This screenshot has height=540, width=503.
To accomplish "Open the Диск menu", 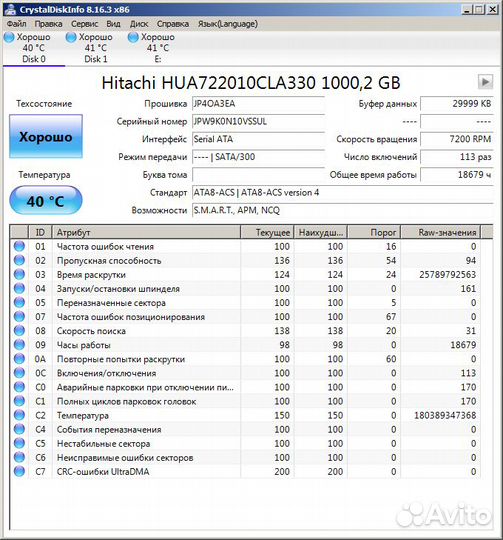I will (x=139, y=24).
